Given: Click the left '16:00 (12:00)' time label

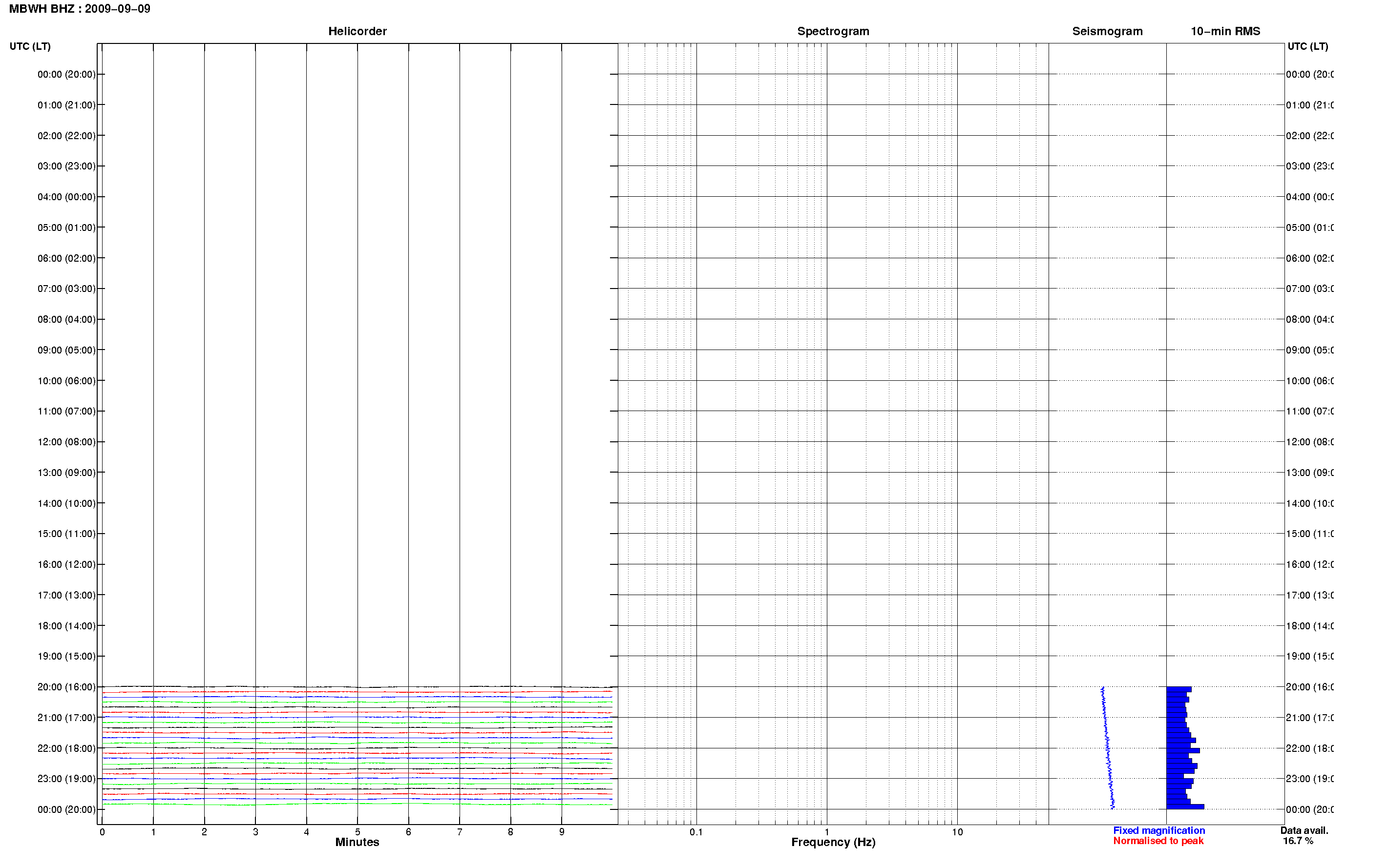Looking at the screenshot, I should [66, 564].
